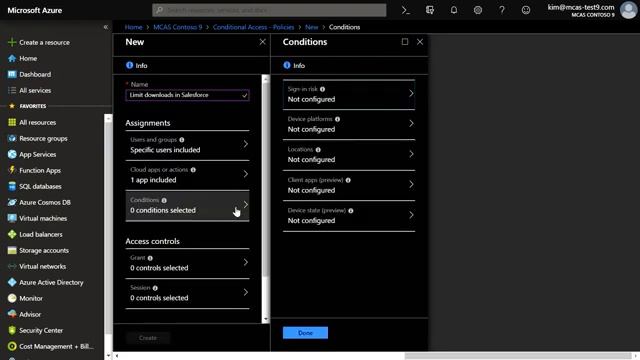Show info tooltip for Device platforms
This screenshot has height=360, width=640.
coord(337,119)
